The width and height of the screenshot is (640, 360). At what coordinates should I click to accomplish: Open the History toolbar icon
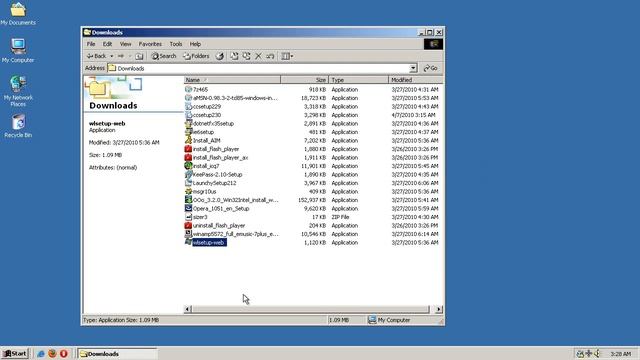220,56
